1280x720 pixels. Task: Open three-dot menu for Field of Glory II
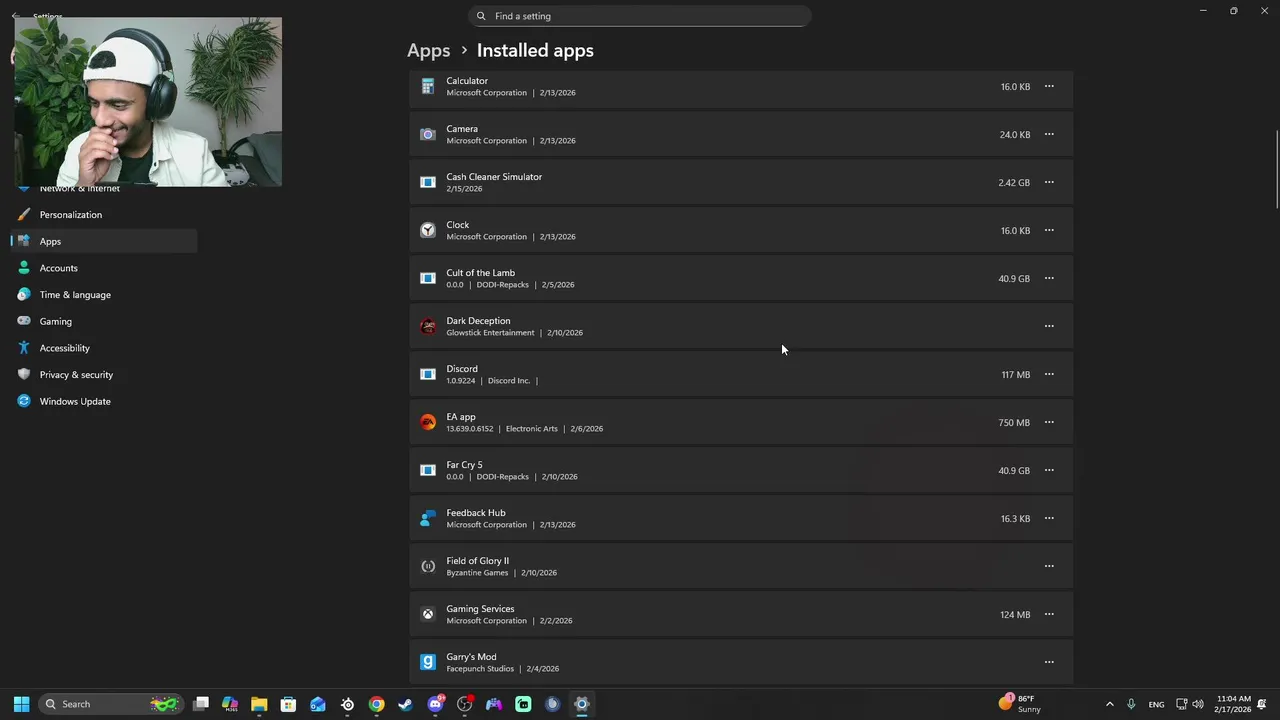(1049, 566)
